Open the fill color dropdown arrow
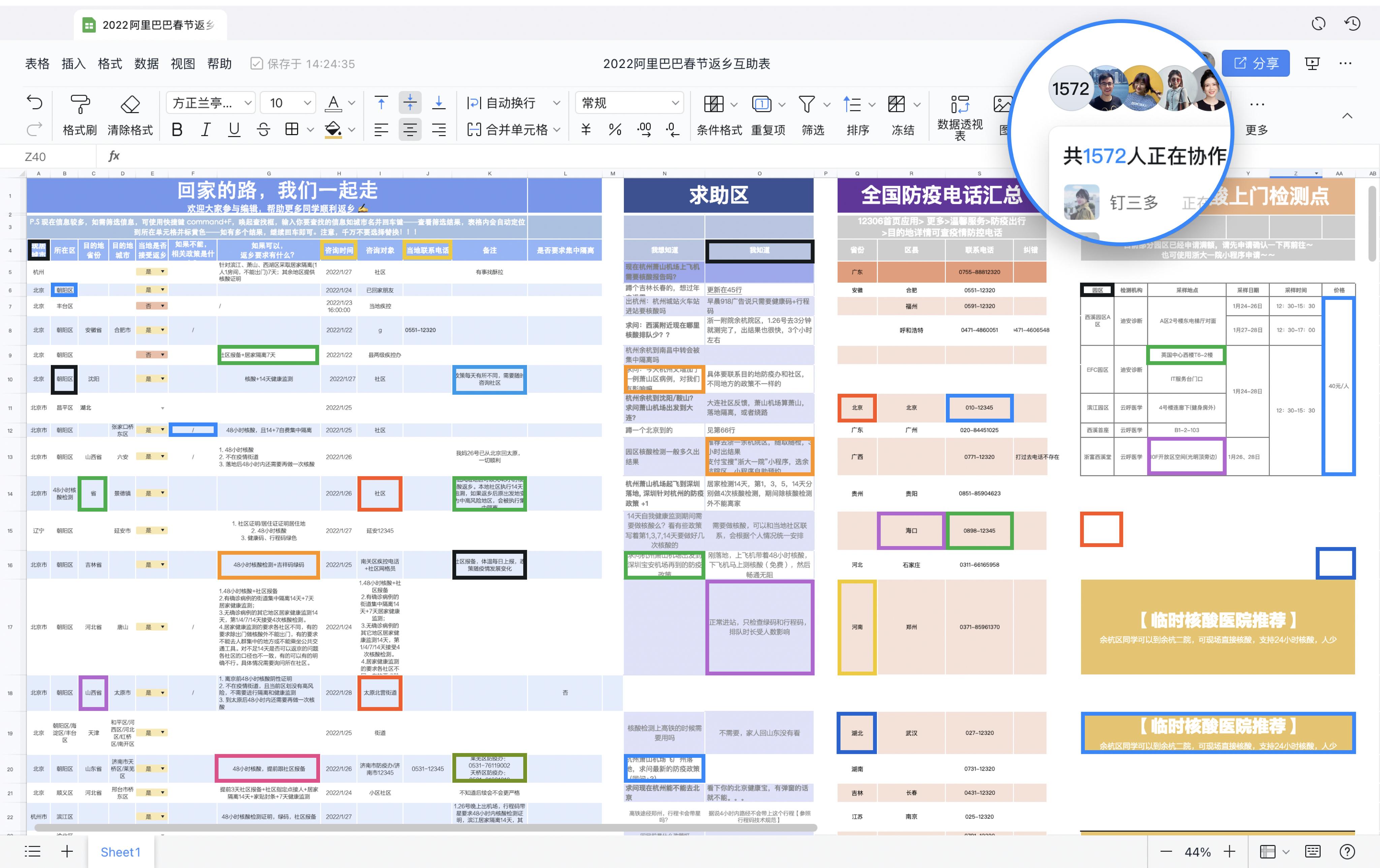1380x868 pixels. (x=352, y=129)
